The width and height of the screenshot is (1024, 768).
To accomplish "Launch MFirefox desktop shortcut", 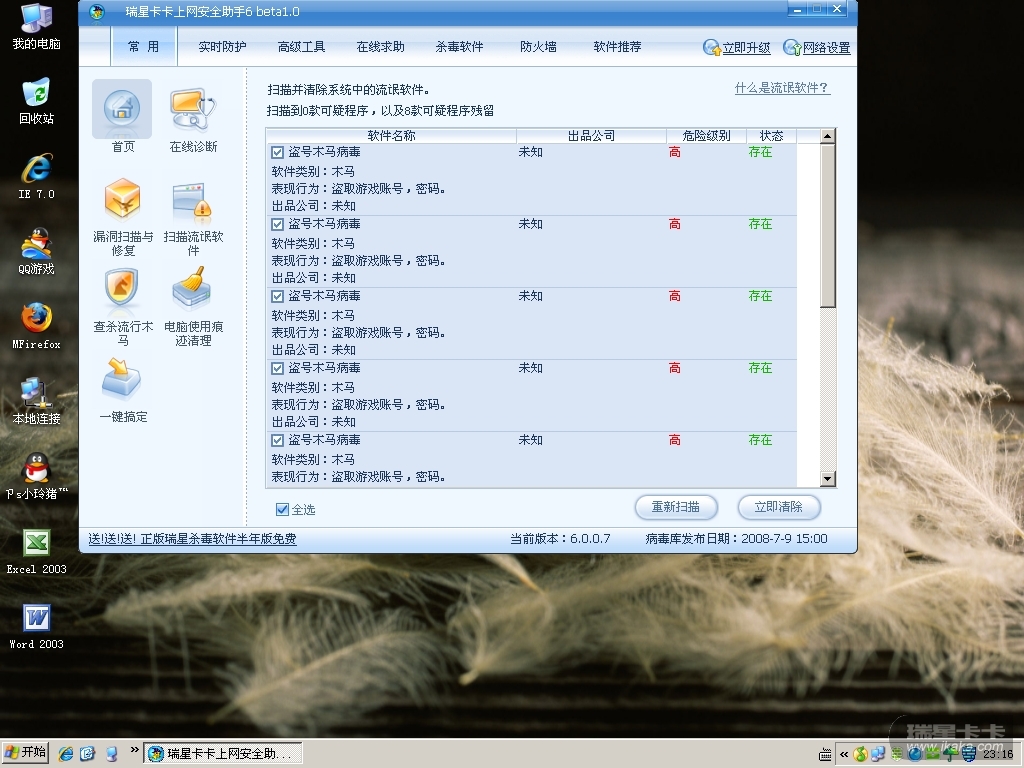I will [x=37, y=327].
